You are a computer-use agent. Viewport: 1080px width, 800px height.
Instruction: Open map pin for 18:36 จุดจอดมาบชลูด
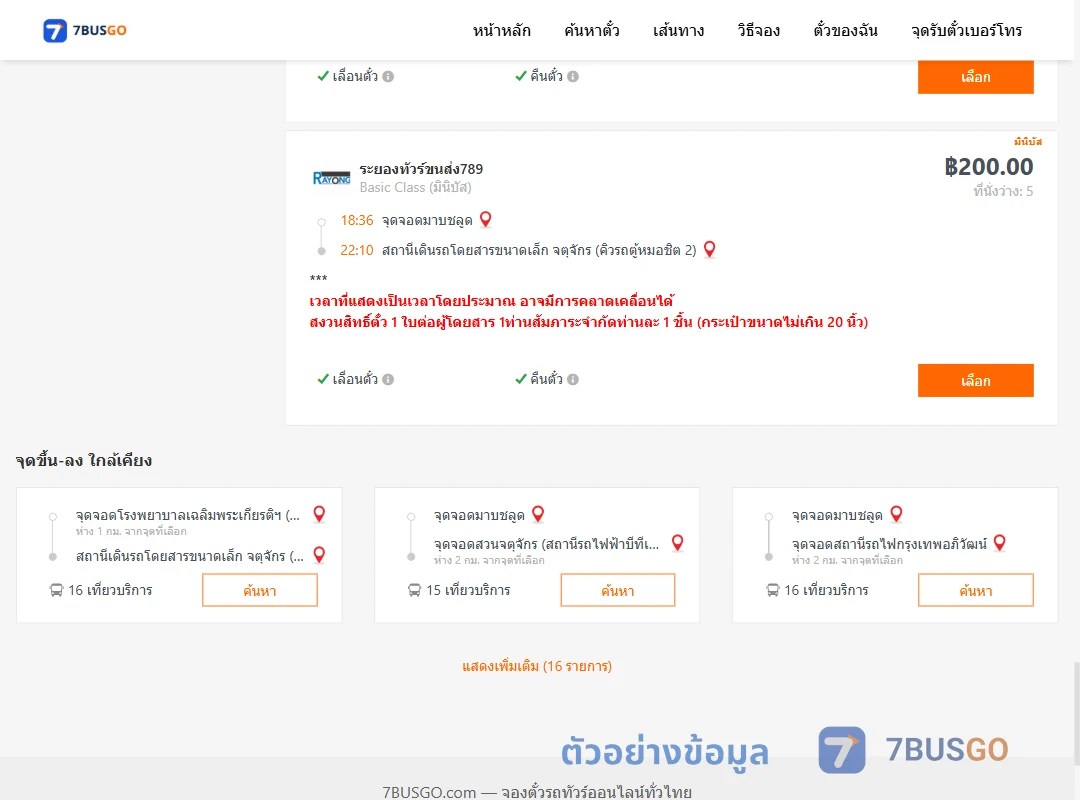(x=486, y=219)
